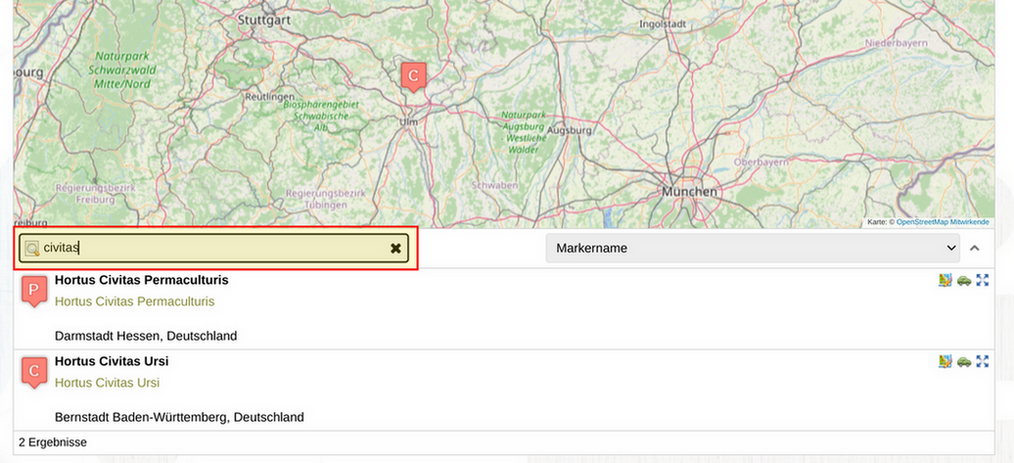Image resolution: width=1014 pixels, height=463 pixels.
Task: Open fullscreen view for Hortus Civitas Ursi
Action: (982, 361)
